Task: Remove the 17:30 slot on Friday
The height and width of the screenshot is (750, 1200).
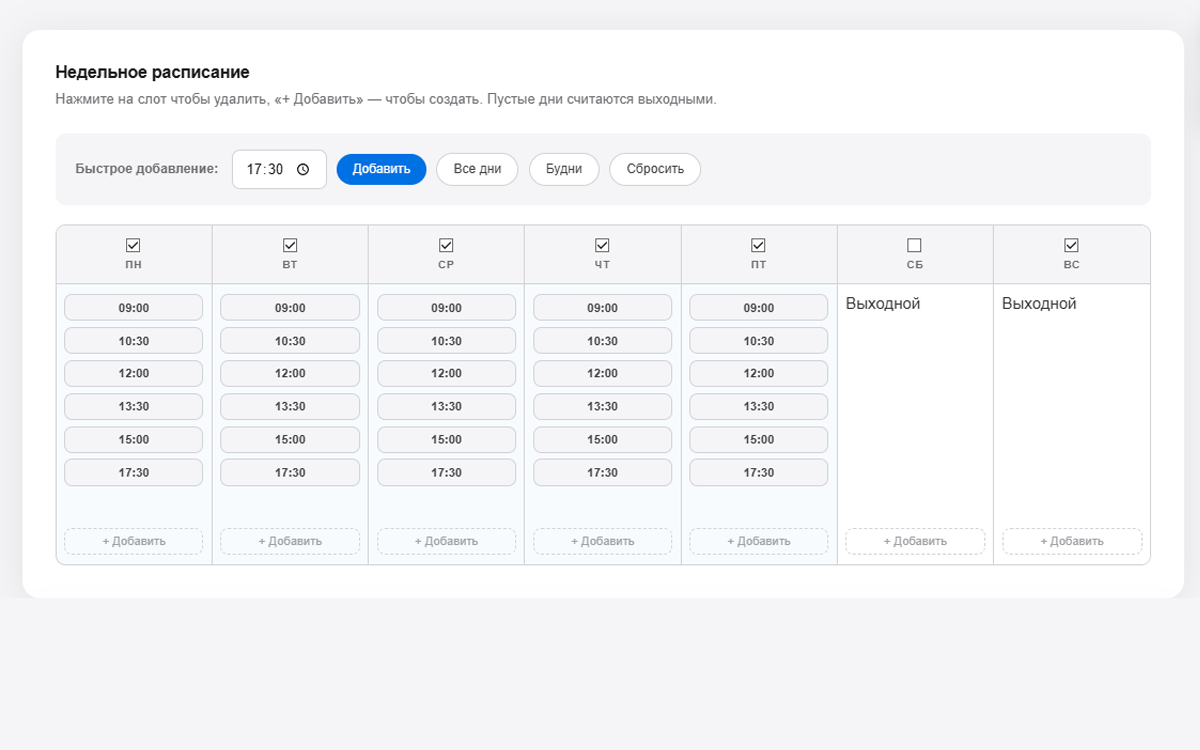Action: tap(758, 472)
